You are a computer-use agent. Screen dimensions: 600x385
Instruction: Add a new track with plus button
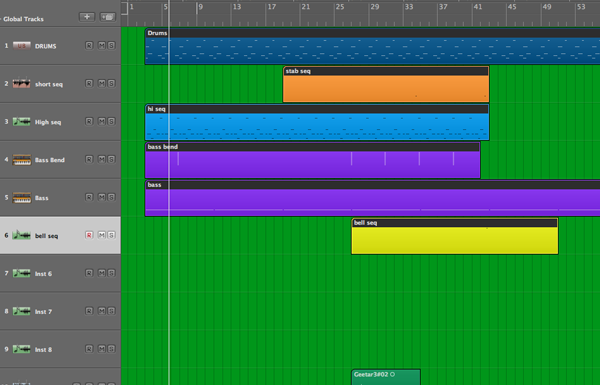(87, 17)
